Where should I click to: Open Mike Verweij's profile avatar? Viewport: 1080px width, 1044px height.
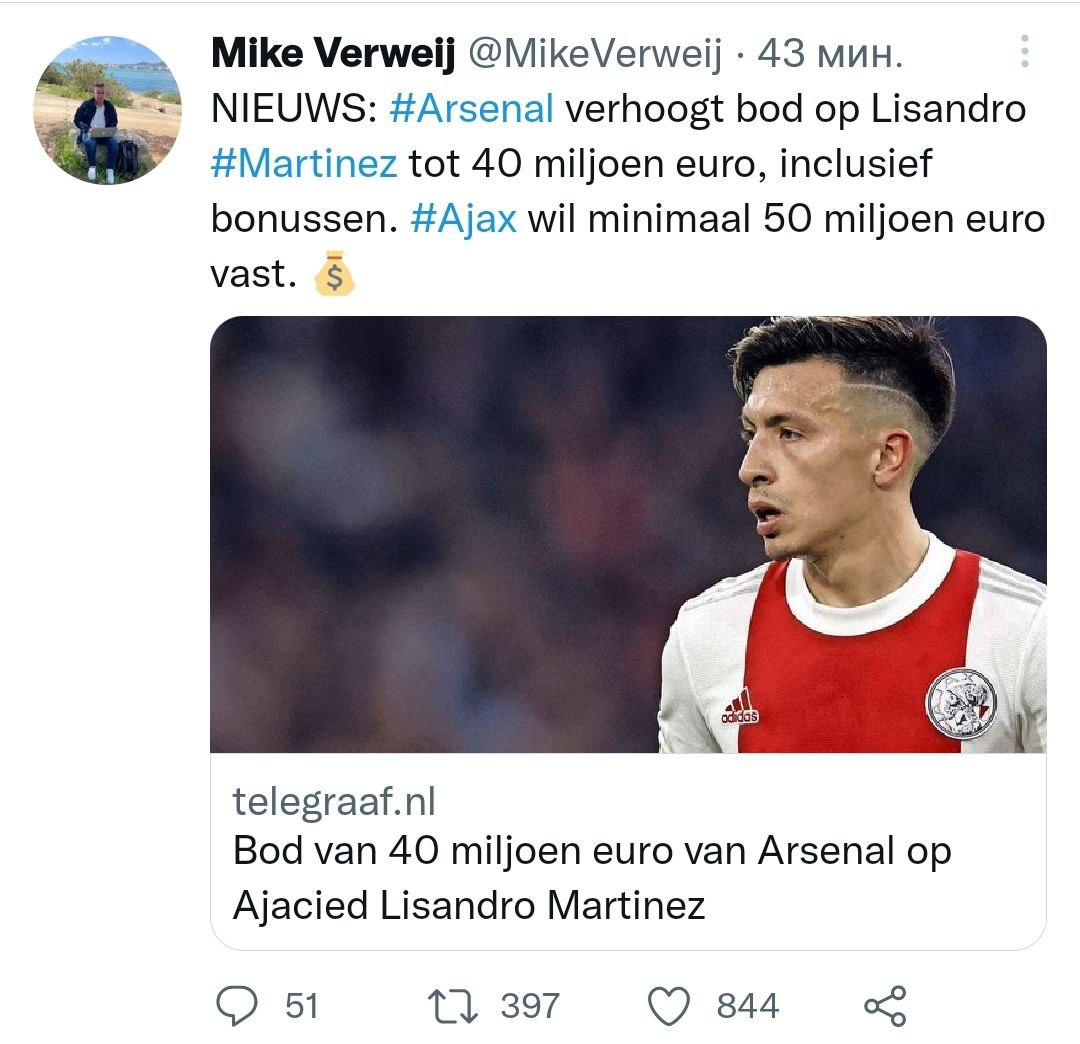[x=108, y=110]
